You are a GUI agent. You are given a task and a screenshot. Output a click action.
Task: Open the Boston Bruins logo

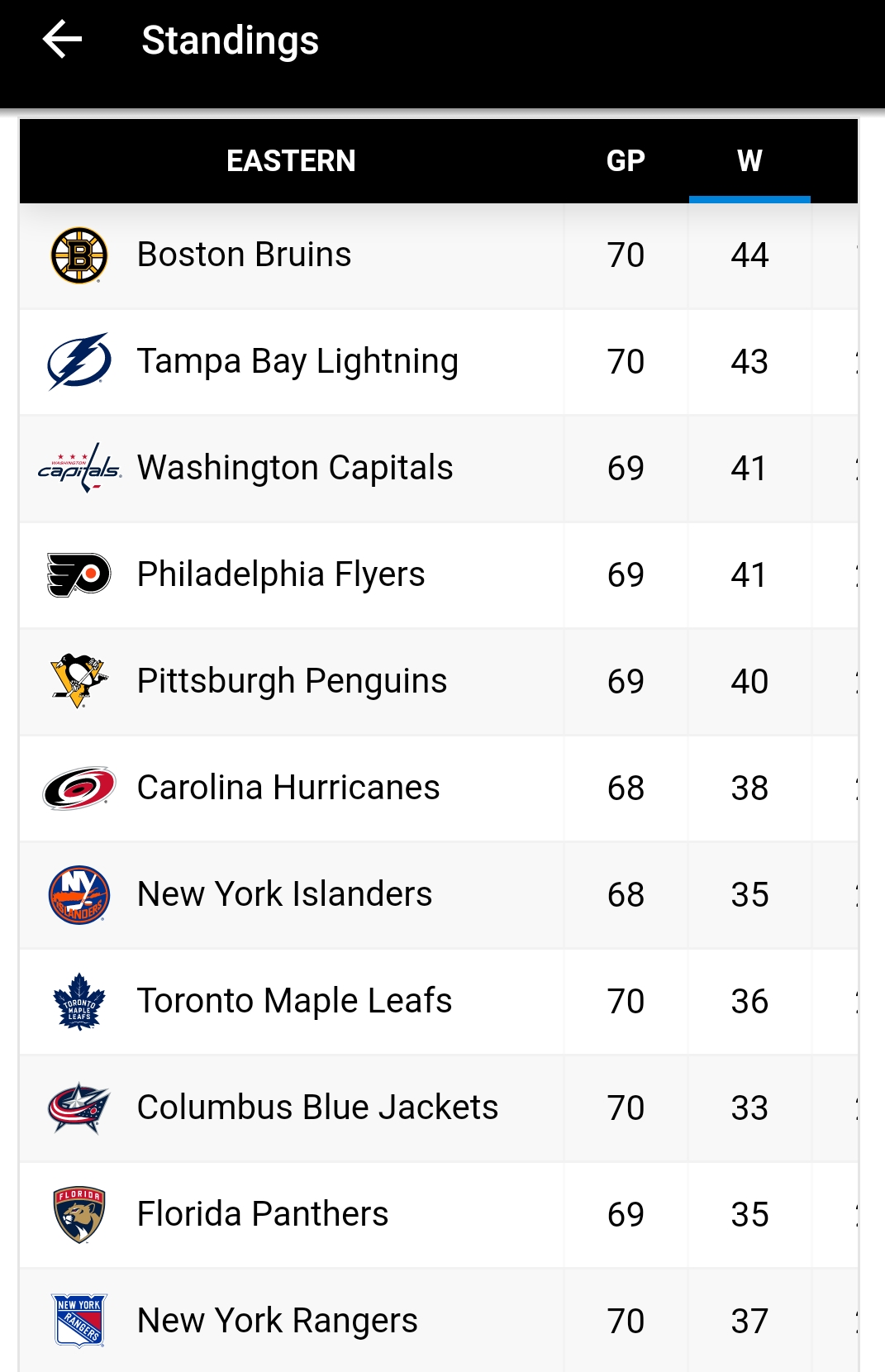point(79,255)
